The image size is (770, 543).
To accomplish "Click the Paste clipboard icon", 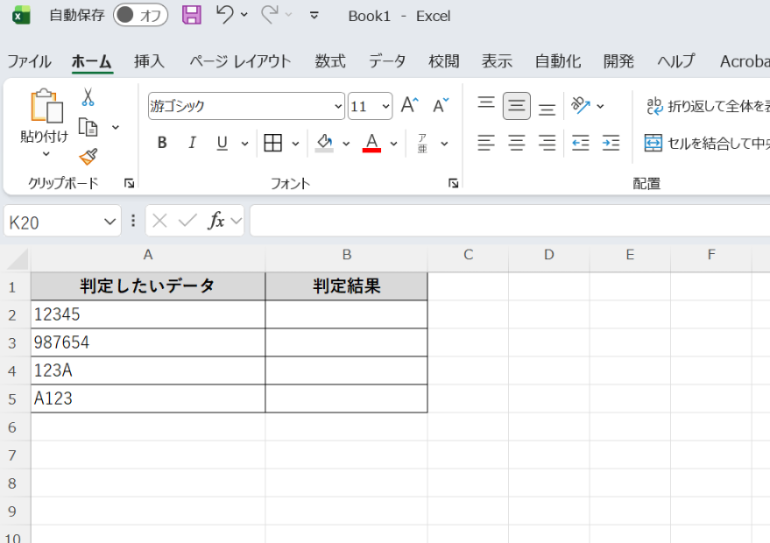I will (46, 106).
